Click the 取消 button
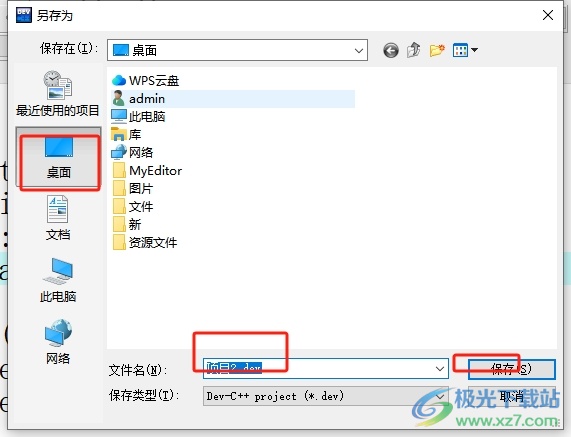Image resolution: width=571 pixels, height=437 pixels. (x=512, y=396)
